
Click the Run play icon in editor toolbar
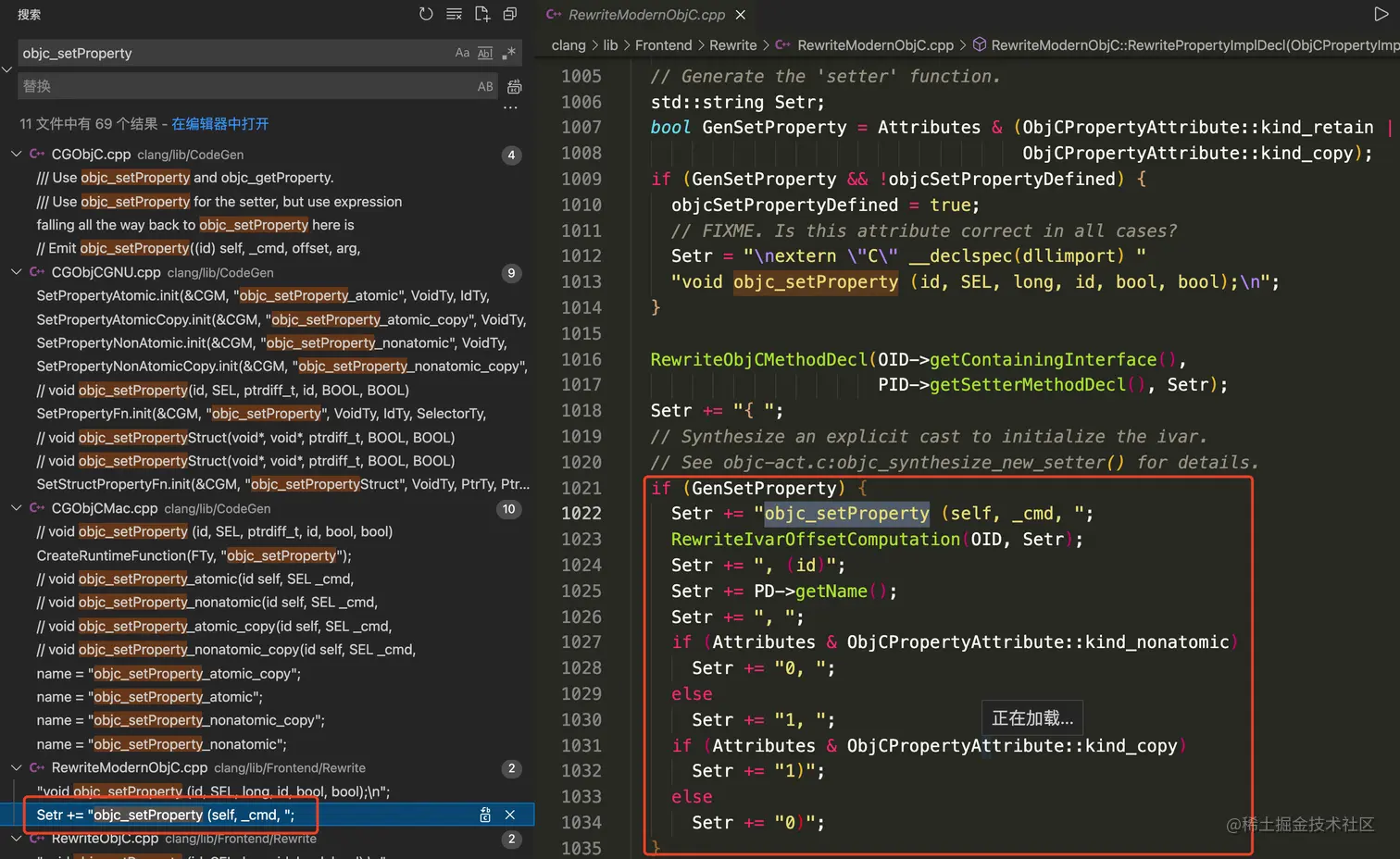coord(1381,14)
